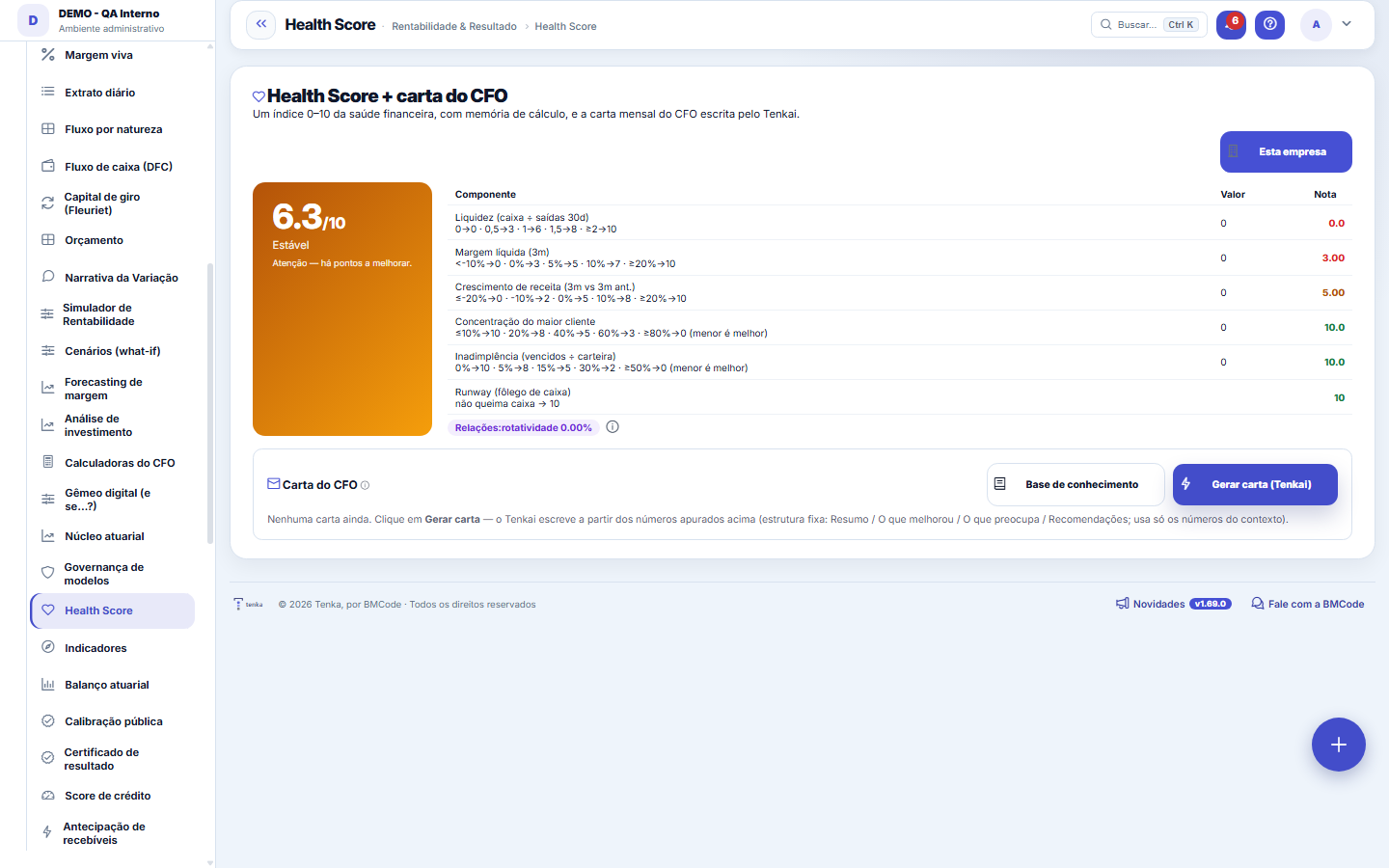Viewport: 1389px width, 868px height.
Task: Open Base de conhecimento button
Action: pyautogui.click(x=1076, y=484)
